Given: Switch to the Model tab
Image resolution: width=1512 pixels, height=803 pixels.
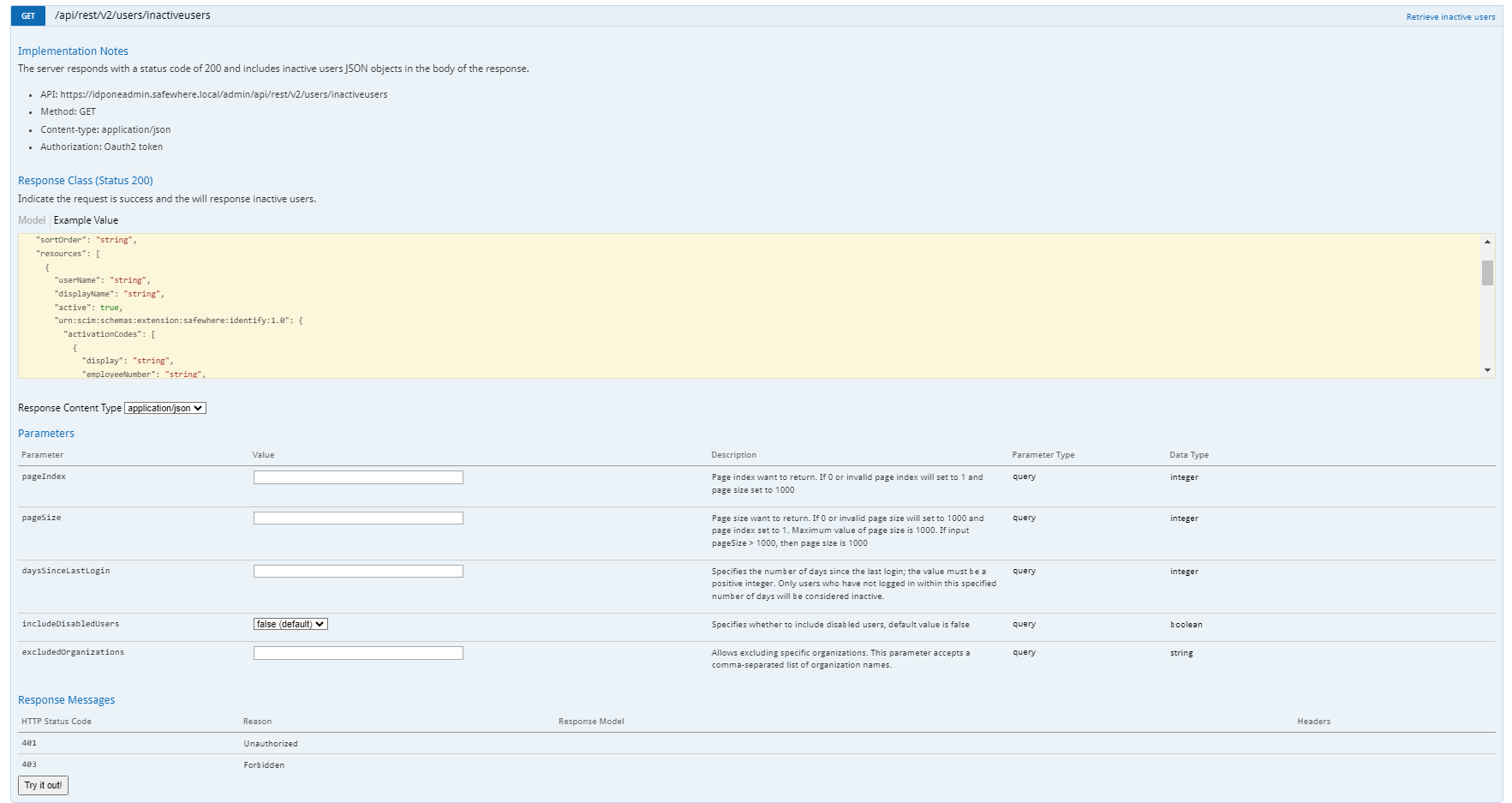Looking at the screenshot, I should 32,220.
